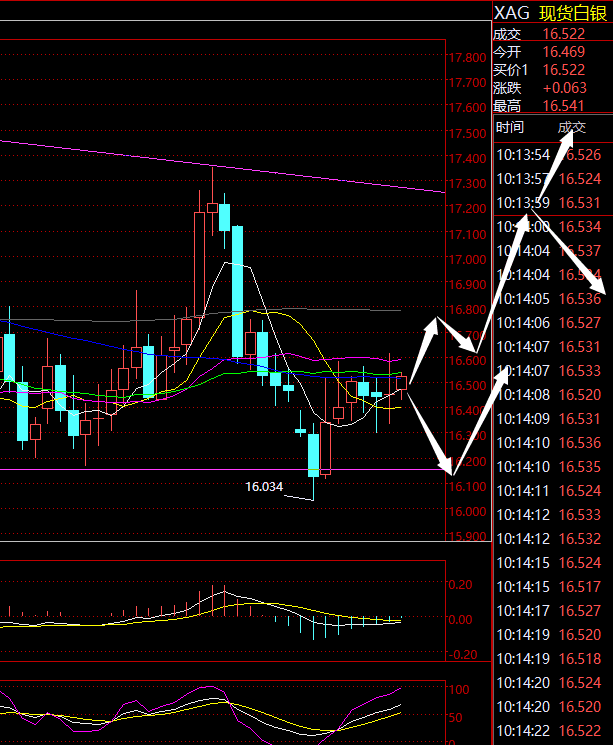Image resolution: width=613 pixels, height=745 pixels.
Task: Click the 15.900 price axis label
Action: 468,536
